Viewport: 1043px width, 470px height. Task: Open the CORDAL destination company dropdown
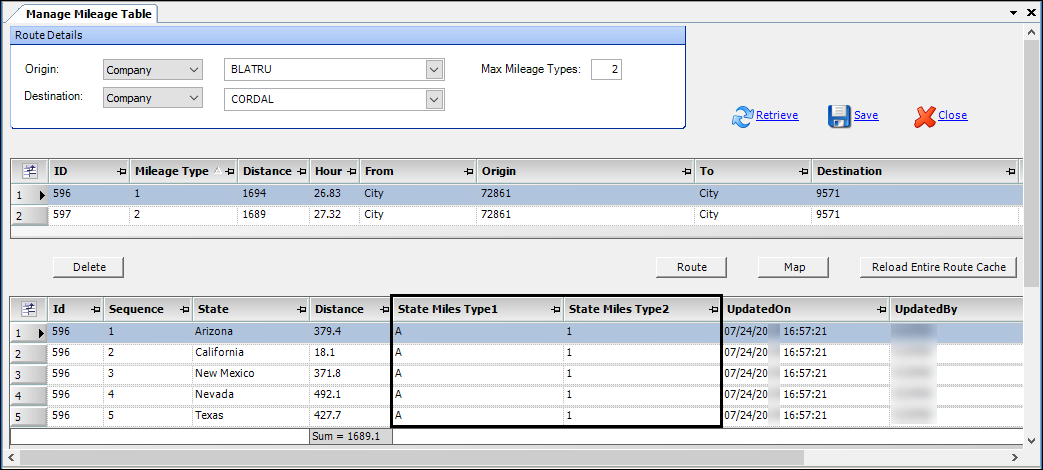[x=434, y=99]
